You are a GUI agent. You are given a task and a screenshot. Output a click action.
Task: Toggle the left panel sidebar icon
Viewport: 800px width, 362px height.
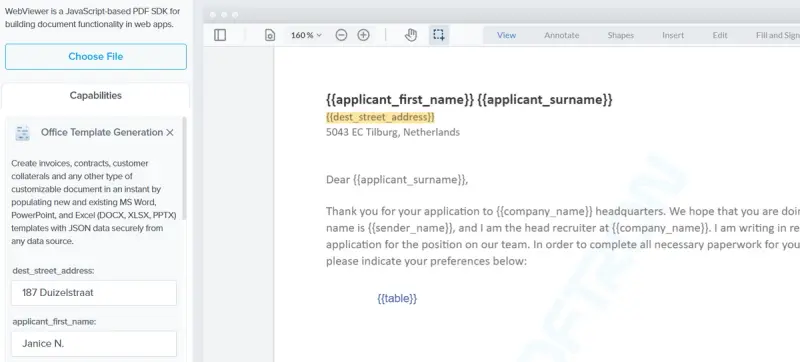pyautogui.click(x=220, y=35)
